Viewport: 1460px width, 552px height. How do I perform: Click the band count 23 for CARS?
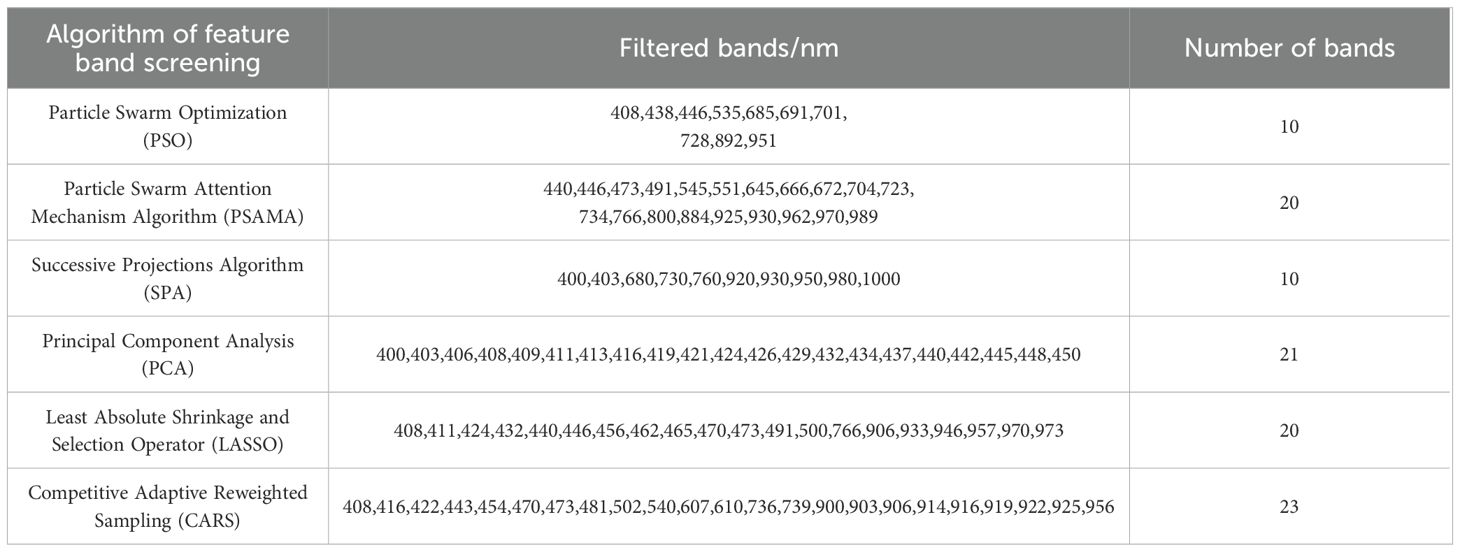1289,507
